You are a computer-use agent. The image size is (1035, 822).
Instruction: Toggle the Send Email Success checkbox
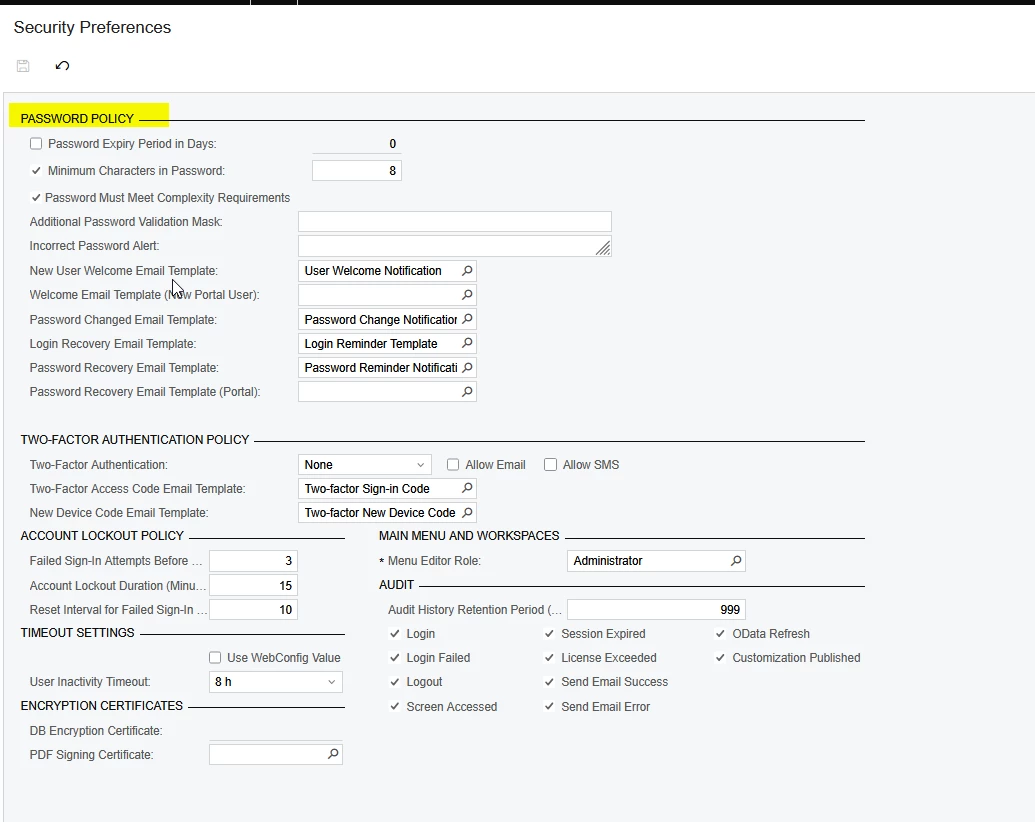549,682
